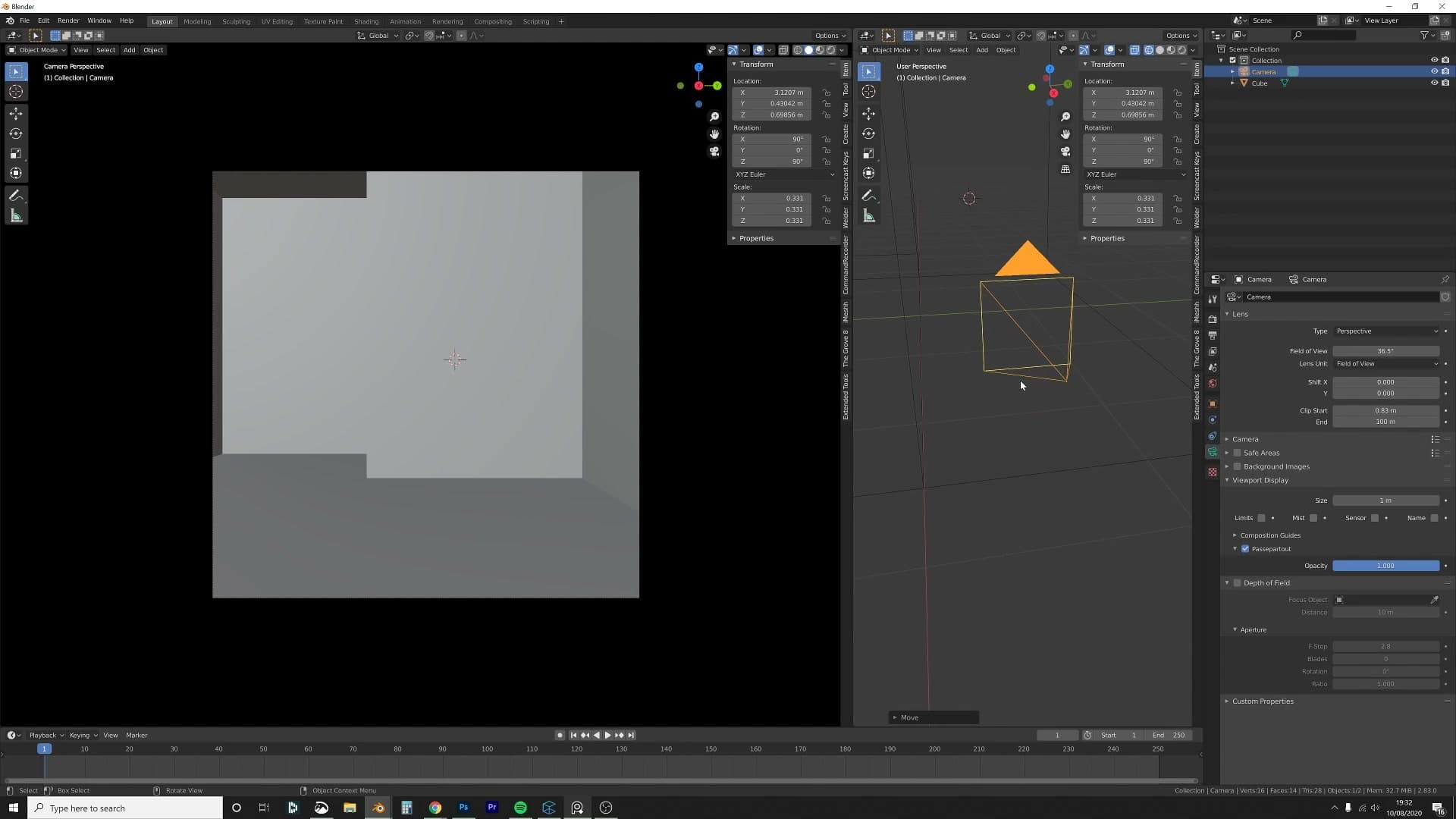Open Lens Unit Field of View dropdown
The image size is (1456, 819).
(1386, 364)
